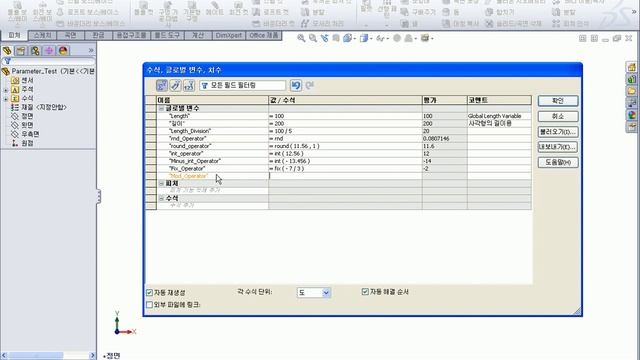Select the "Length_Division" variable name
The width and height of the screenshot is (640, 360).
click(190, 131)
